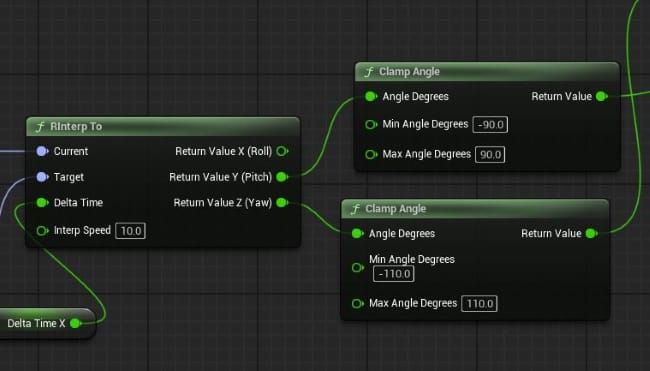Click the upper Clamp Angle Return Value pin
This screenshot has width=650, height=371.
coord(601,97)
